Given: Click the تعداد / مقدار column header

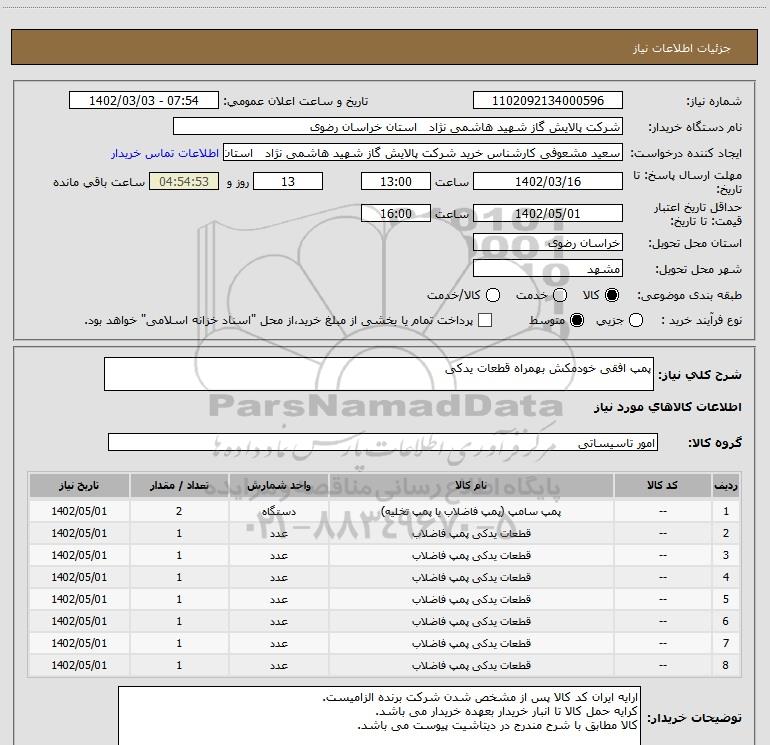Looking at the screenshot, I should 179,486.
